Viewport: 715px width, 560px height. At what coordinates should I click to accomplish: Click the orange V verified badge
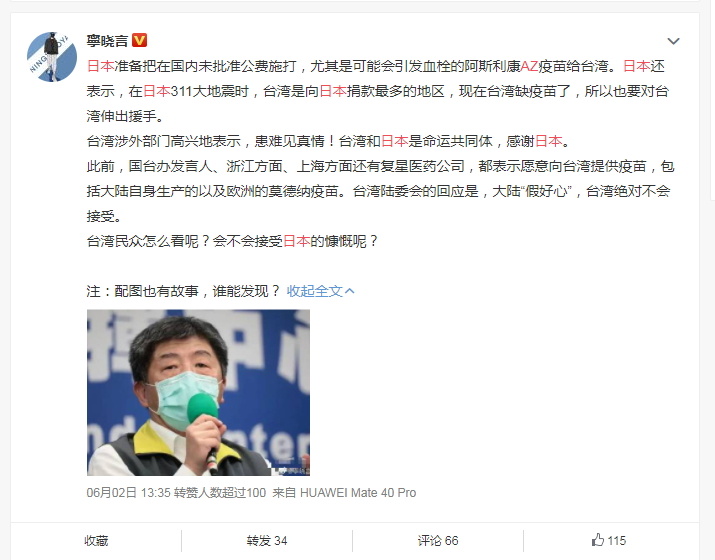pyautogui.click(x=140, y=41)
